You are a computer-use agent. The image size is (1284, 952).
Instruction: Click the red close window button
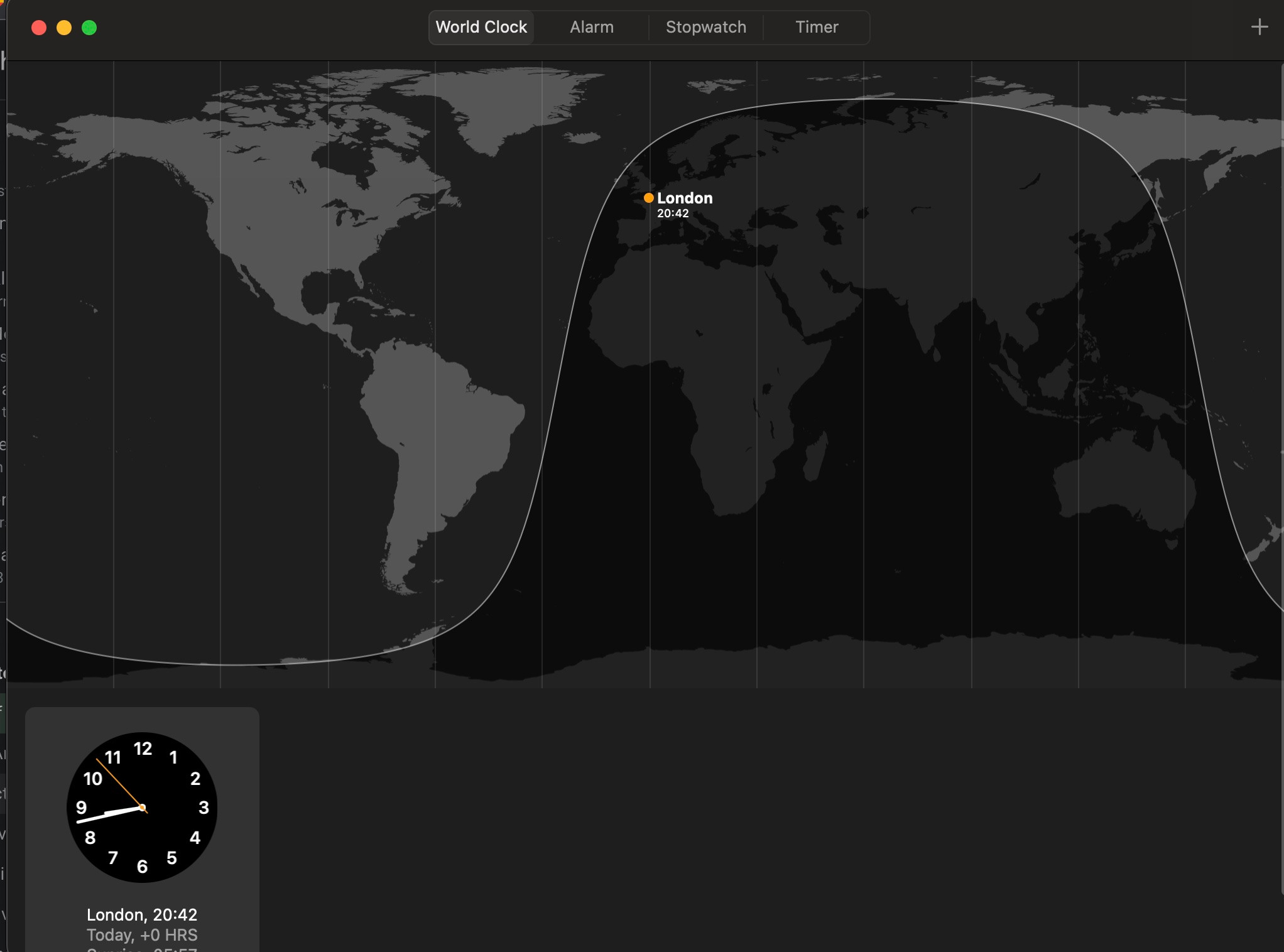[39, 28]
